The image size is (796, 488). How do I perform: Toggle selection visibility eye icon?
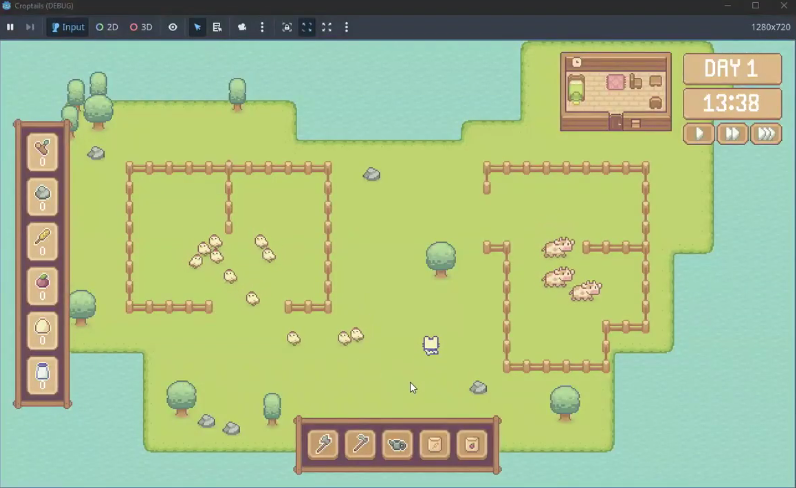[x=173, y=27]
